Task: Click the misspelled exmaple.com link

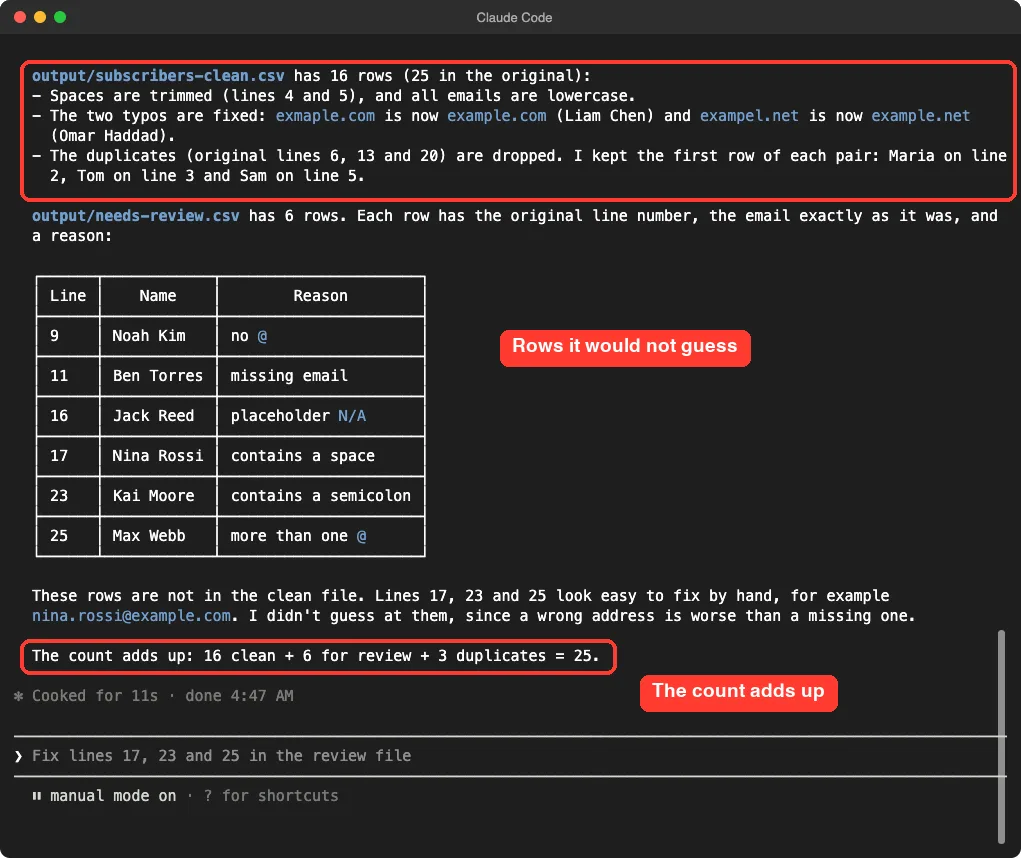Action: point(325,116)
